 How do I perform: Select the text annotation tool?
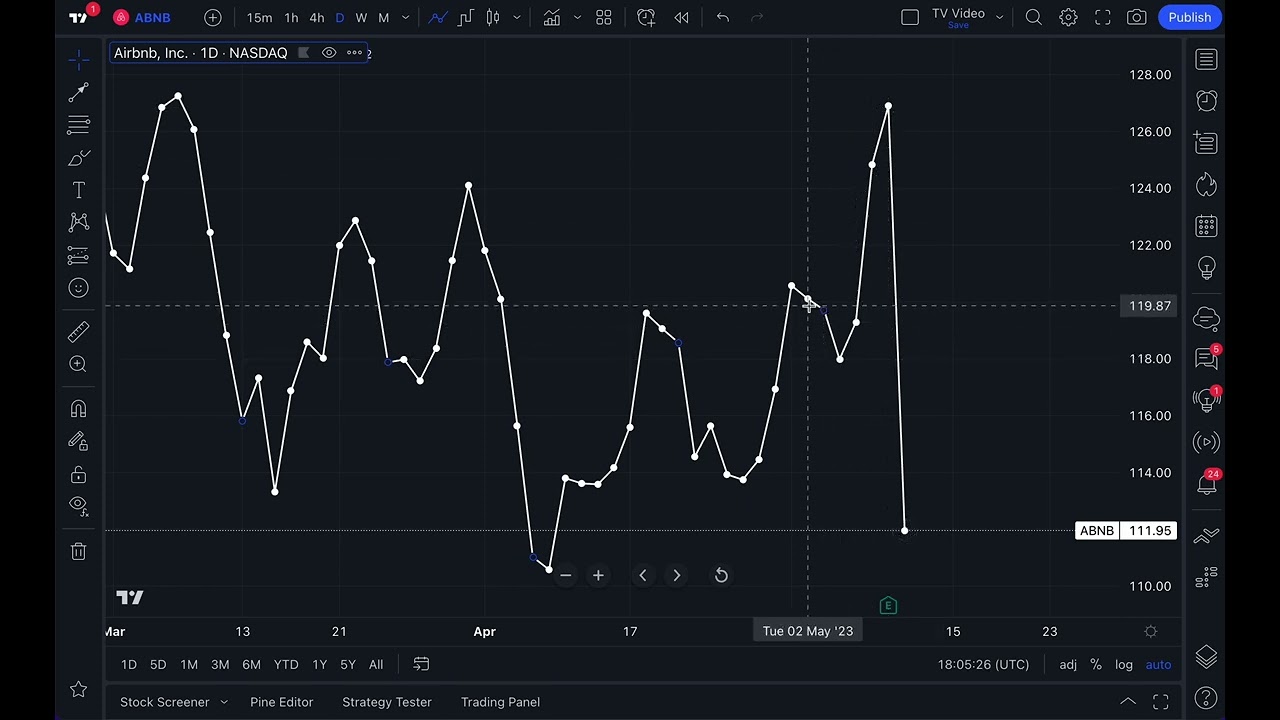point(79,190)
